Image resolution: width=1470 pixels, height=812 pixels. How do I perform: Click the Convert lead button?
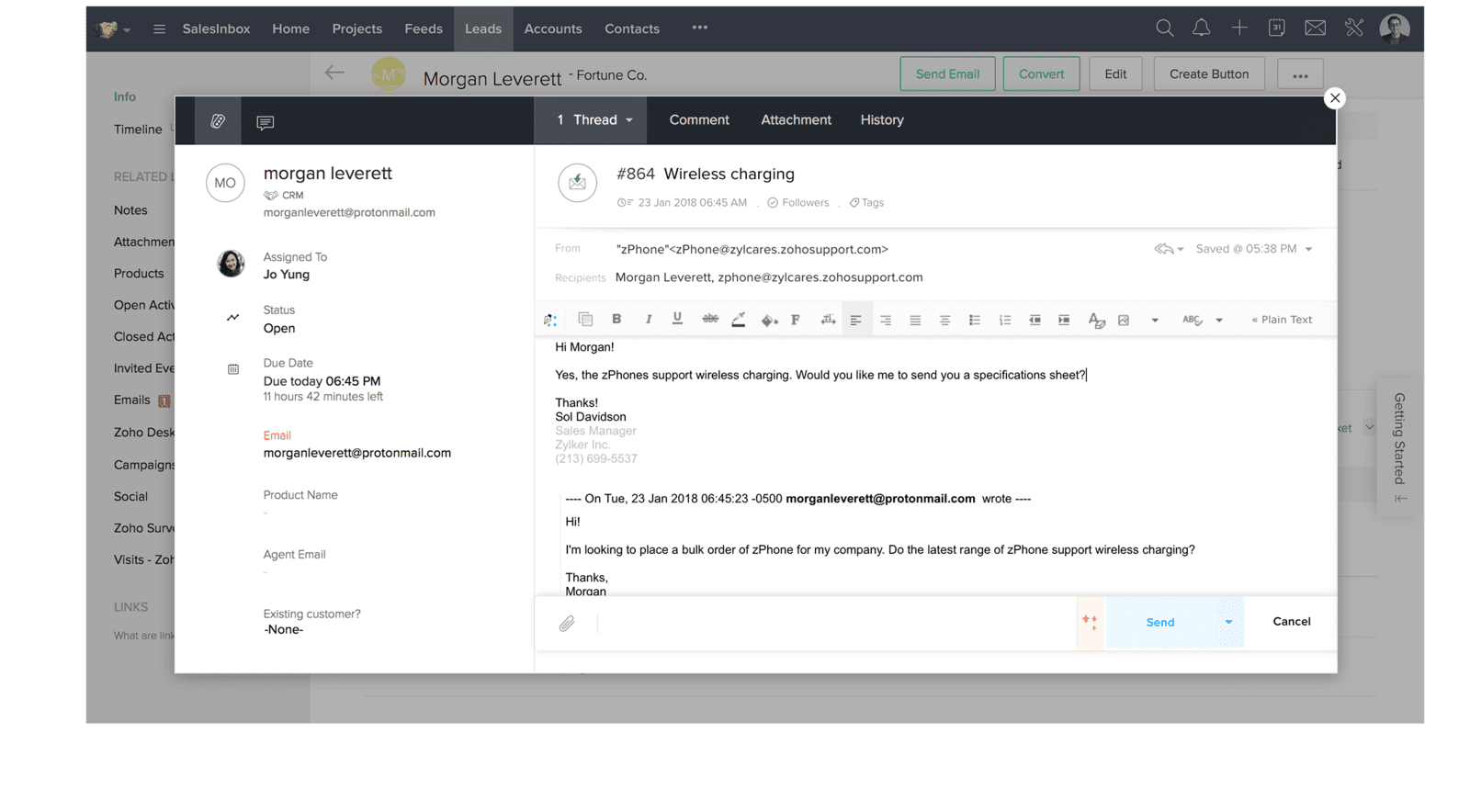(1041, 73)
